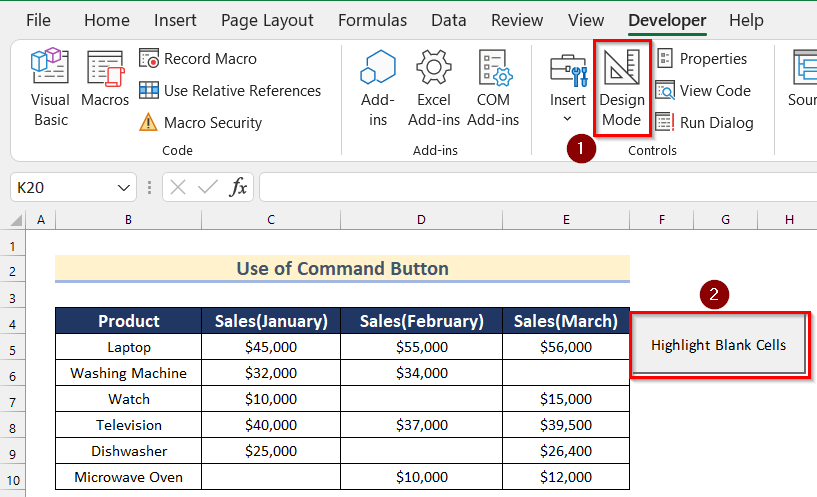The image size is (817, 497).
Task: Open the Visual Basic editor
Action: 50,88
